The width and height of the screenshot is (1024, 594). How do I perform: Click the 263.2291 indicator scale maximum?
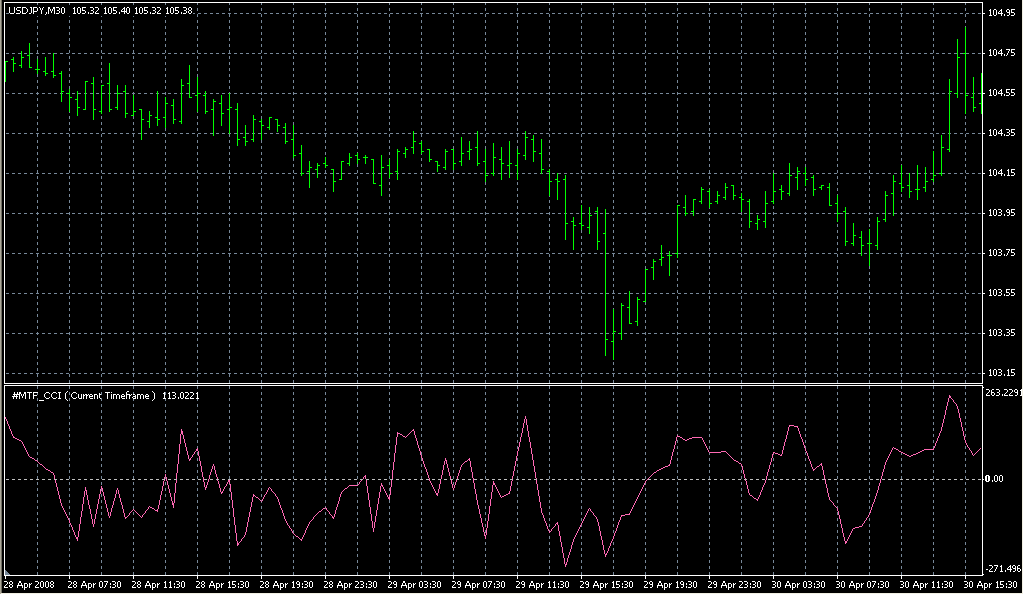click(x=1003, y=393)
